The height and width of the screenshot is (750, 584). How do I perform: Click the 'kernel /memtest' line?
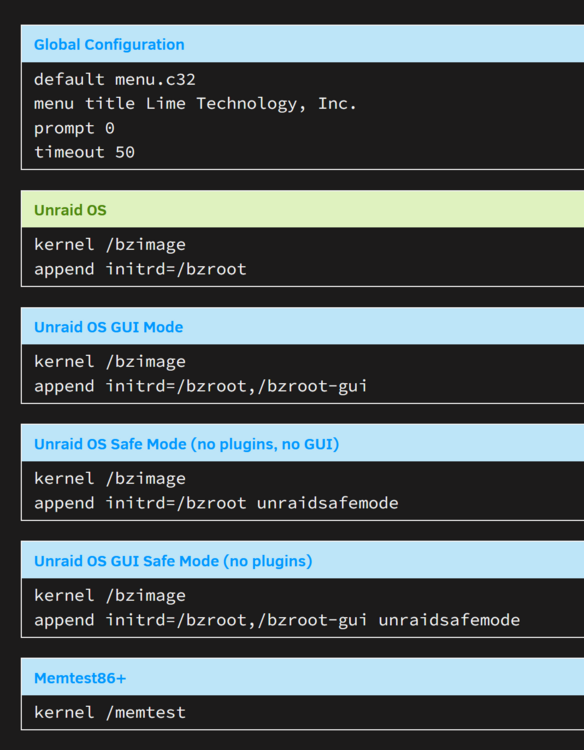coord(110,713)
